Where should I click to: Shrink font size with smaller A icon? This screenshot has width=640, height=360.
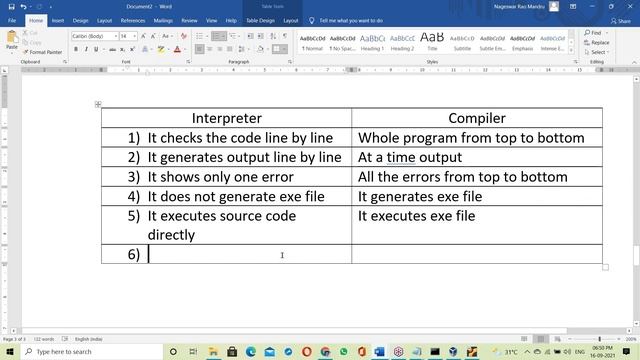pos(153,36)
